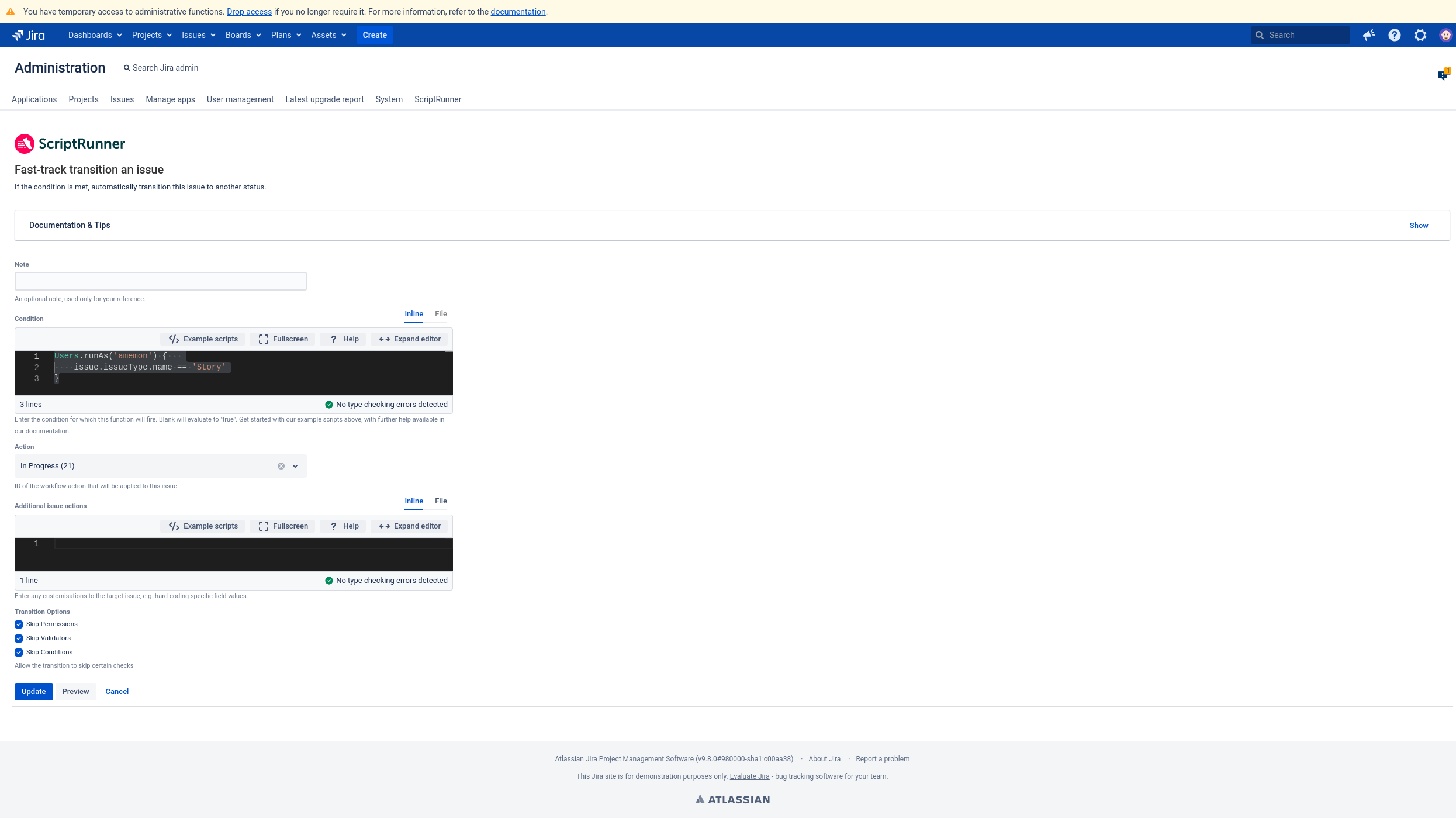Toggle off Skip Conditions

[18, 652]
